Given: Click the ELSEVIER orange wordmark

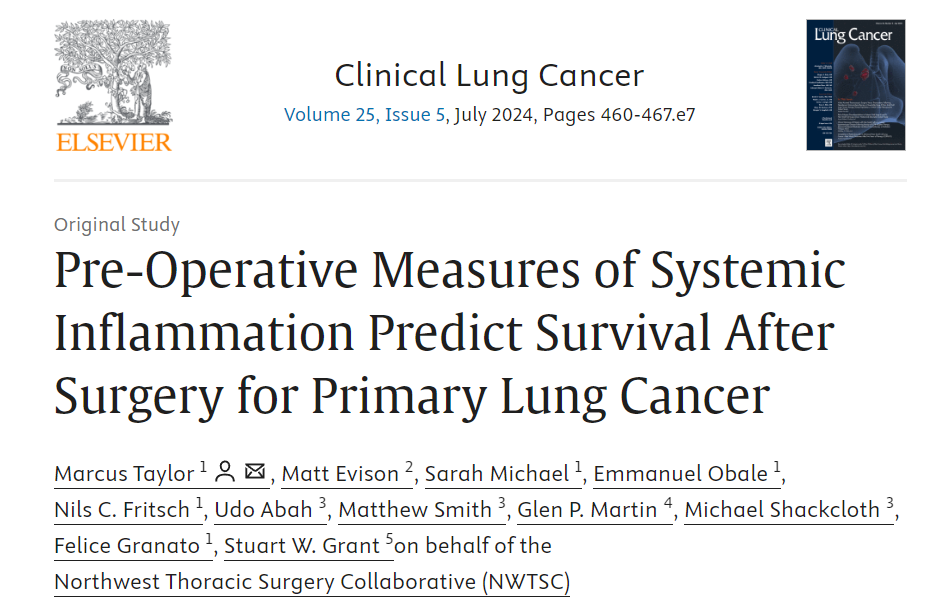Looking at the screenshot, I should pyautogui.click(x=114, y=142).
